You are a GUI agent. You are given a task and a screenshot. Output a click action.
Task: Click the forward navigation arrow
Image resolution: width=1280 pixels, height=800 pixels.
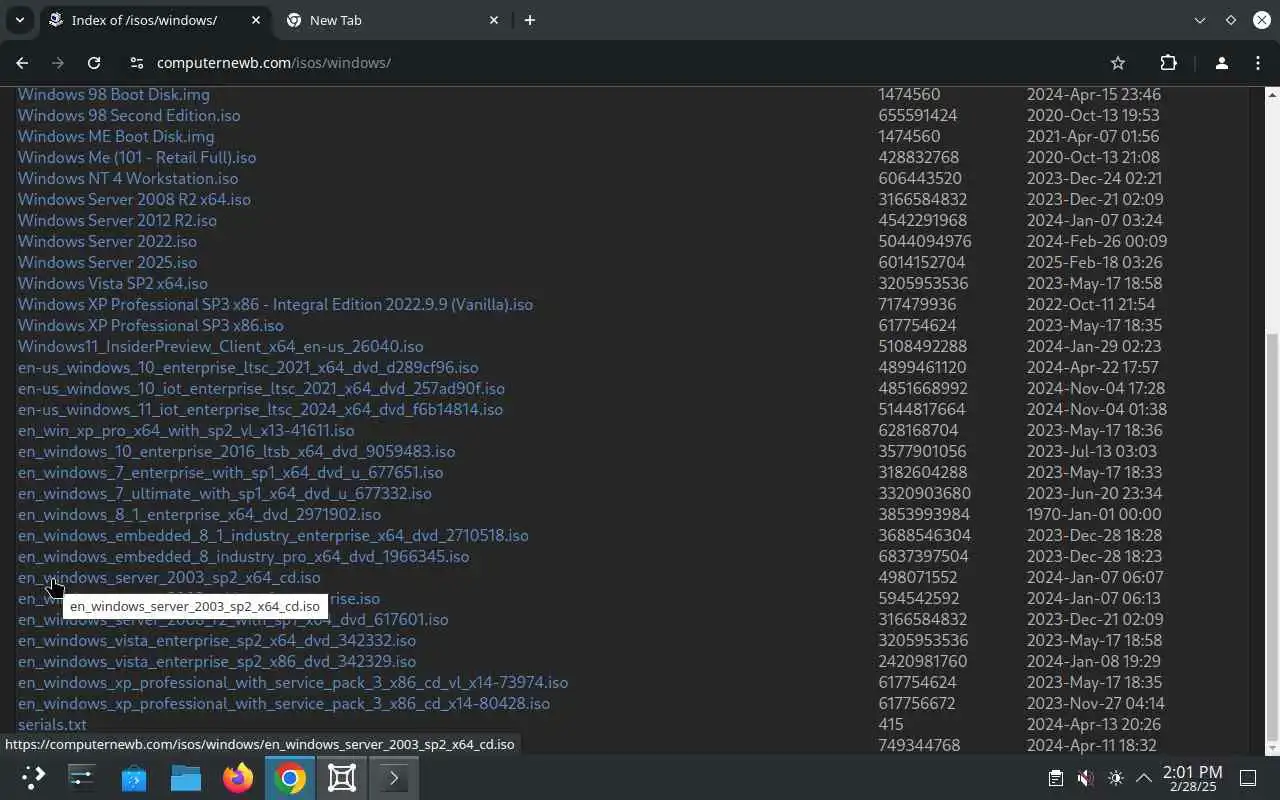click(x=58, y=63)
